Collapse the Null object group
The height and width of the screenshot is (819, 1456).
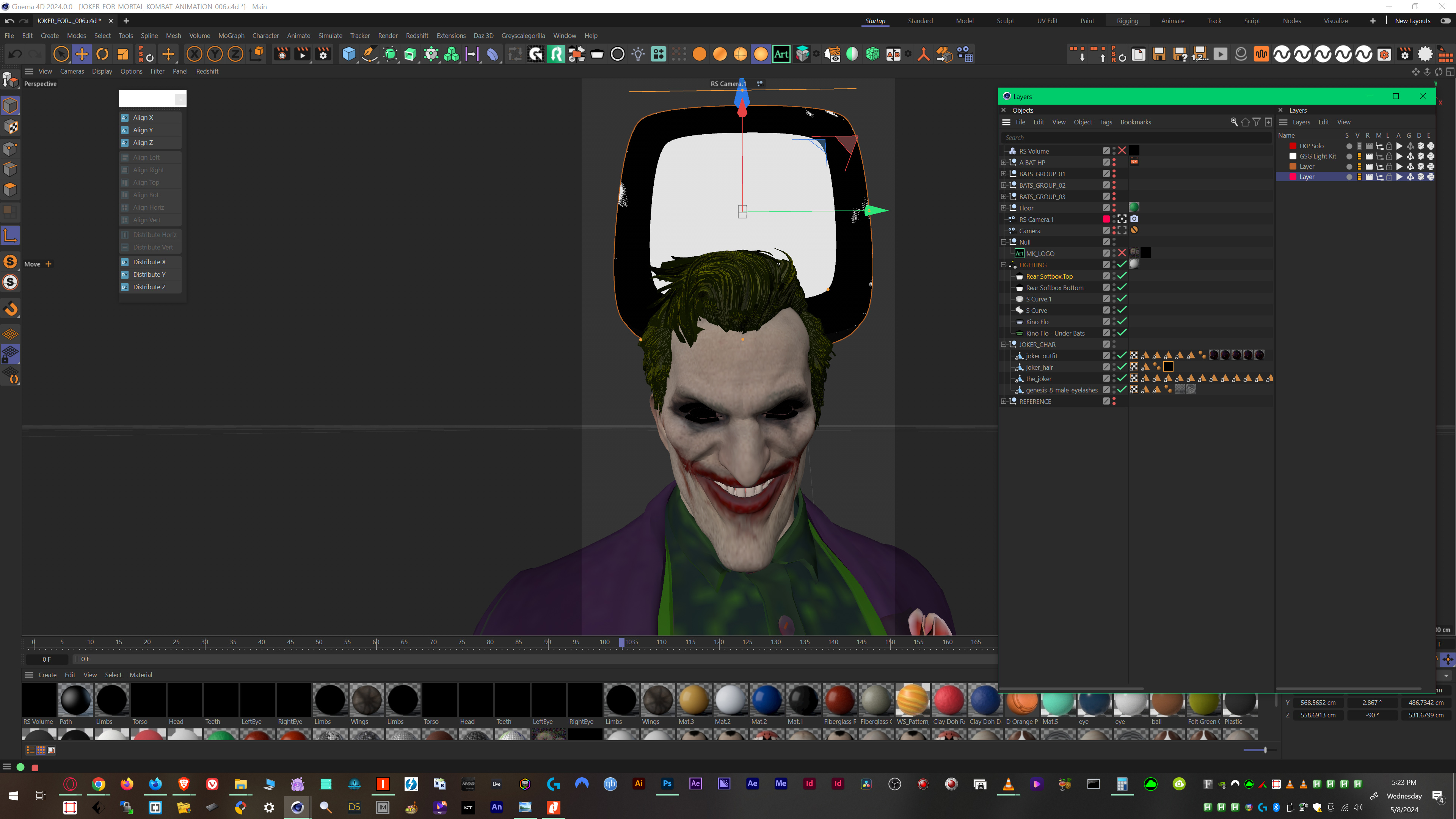(1004, 242)
